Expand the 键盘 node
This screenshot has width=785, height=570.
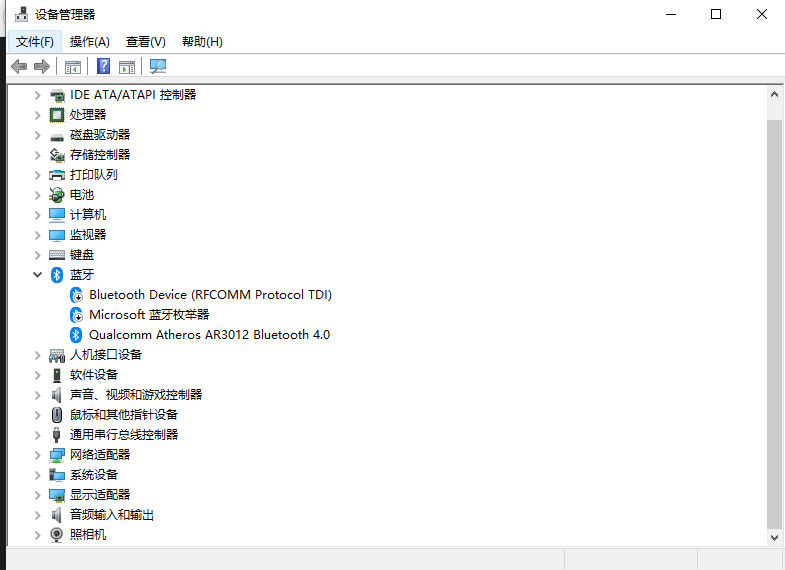point(38,255)
